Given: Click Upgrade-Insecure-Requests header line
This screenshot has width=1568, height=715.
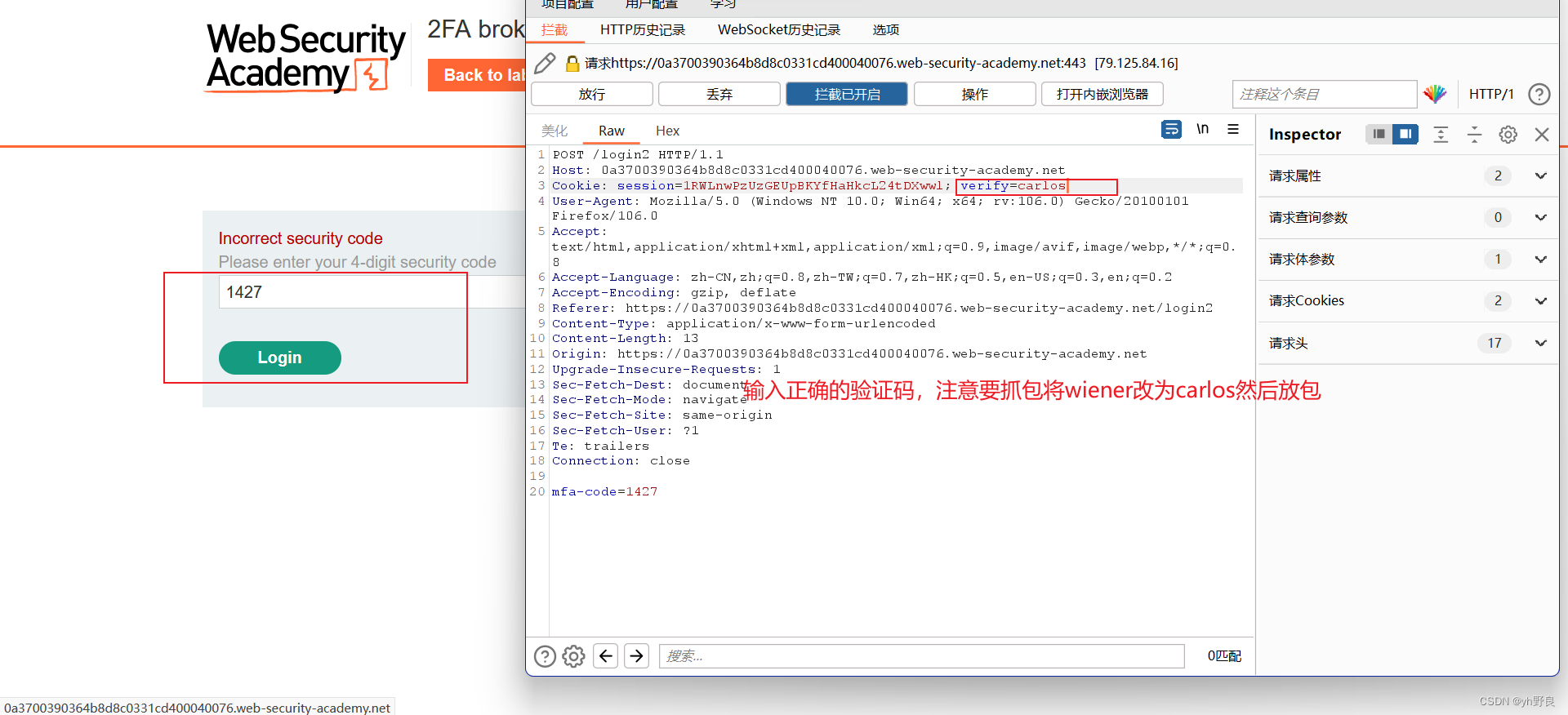Looking at the screenshot, I should [x=666, y=369].
